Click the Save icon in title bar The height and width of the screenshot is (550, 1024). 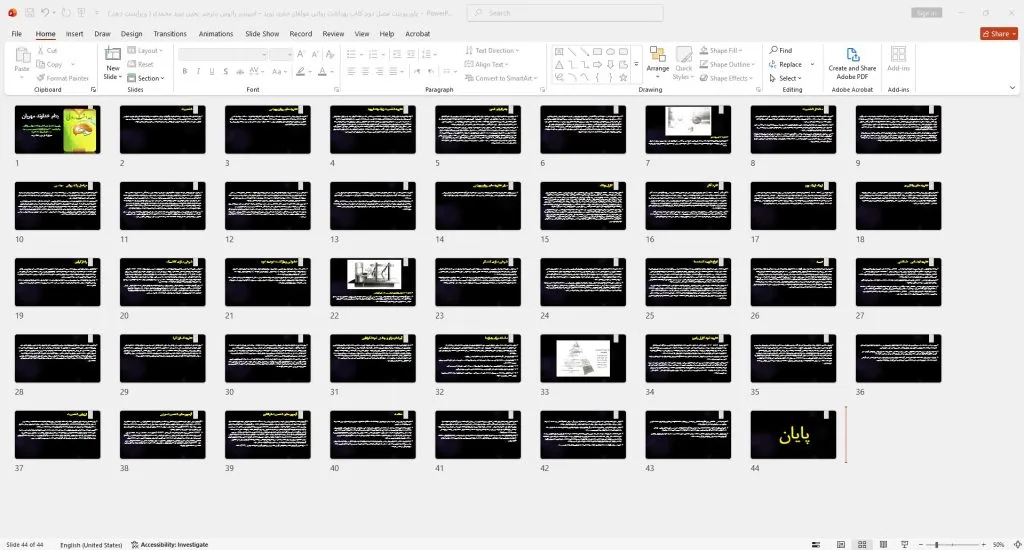(29, 12)
